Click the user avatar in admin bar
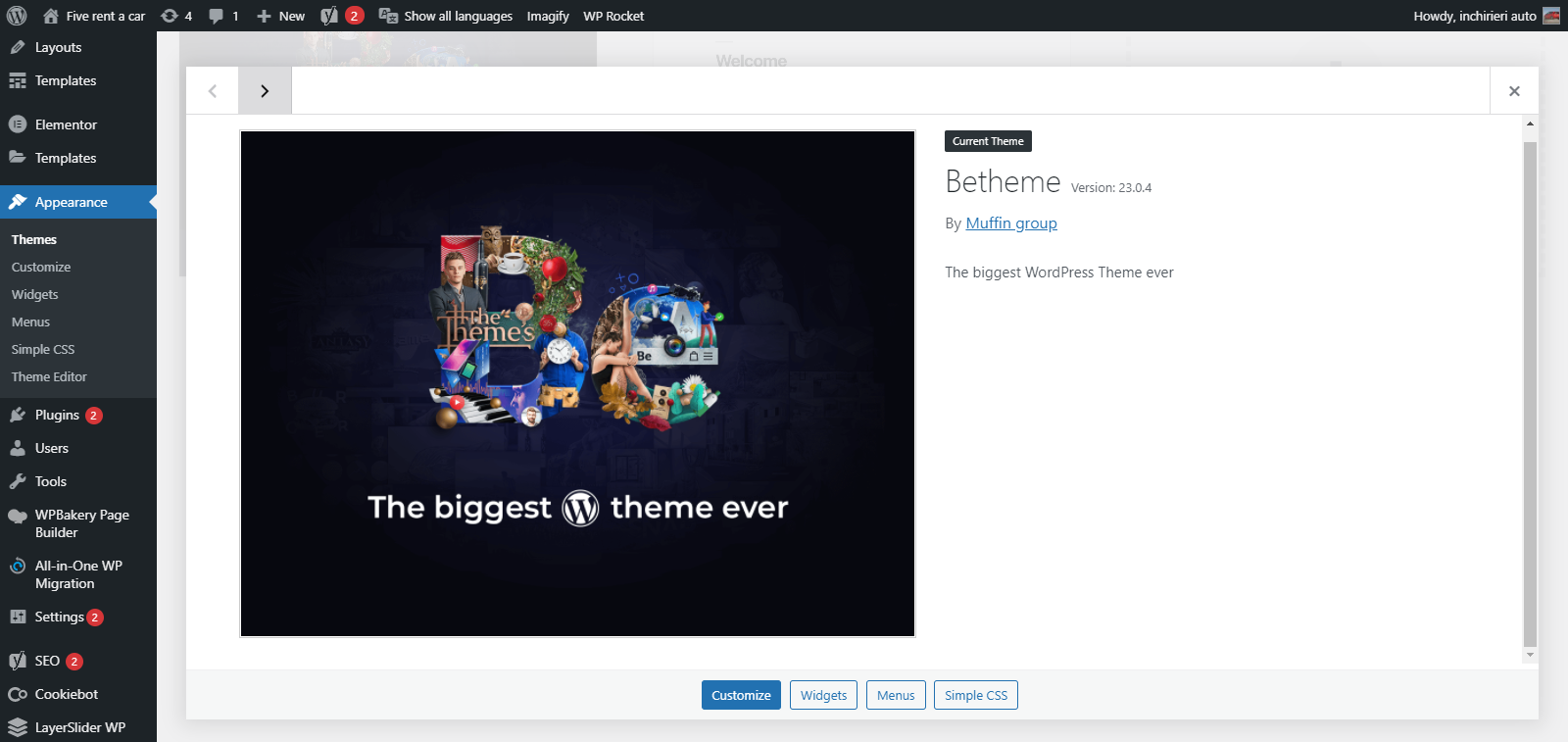The image size is (1568, 742). (1551, 16)
